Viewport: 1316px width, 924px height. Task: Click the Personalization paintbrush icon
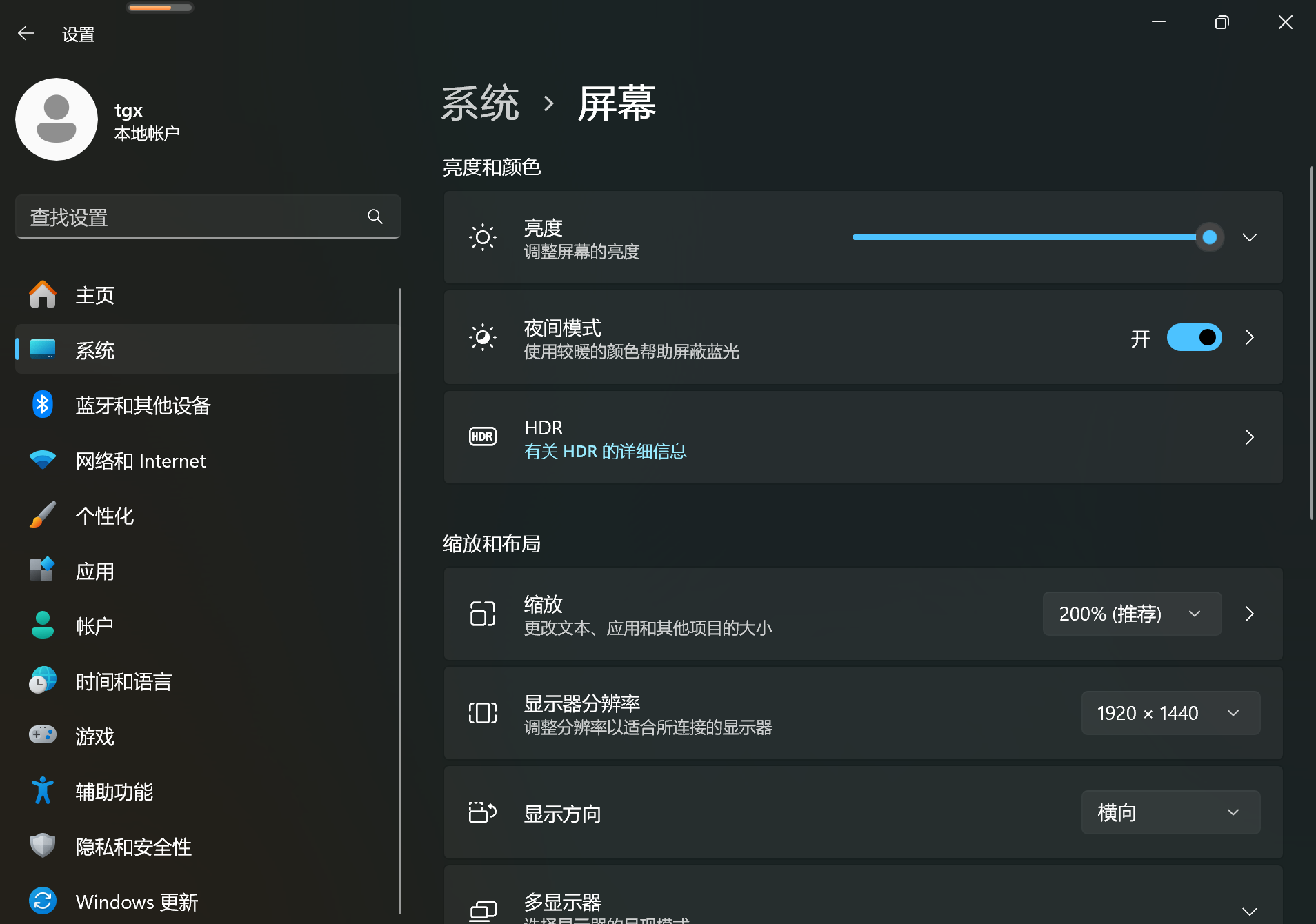coord(43,515)
